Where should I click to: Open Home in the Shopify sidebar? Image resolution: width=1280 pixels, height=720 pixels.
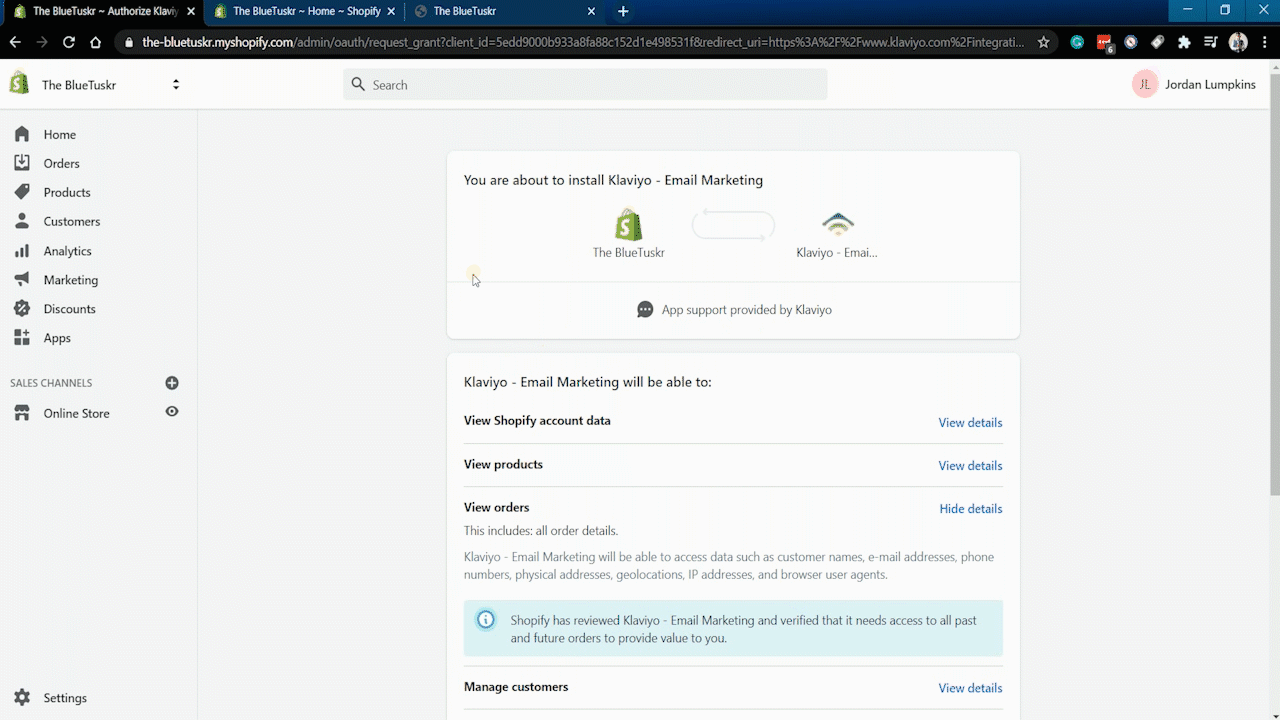[59, 134]
